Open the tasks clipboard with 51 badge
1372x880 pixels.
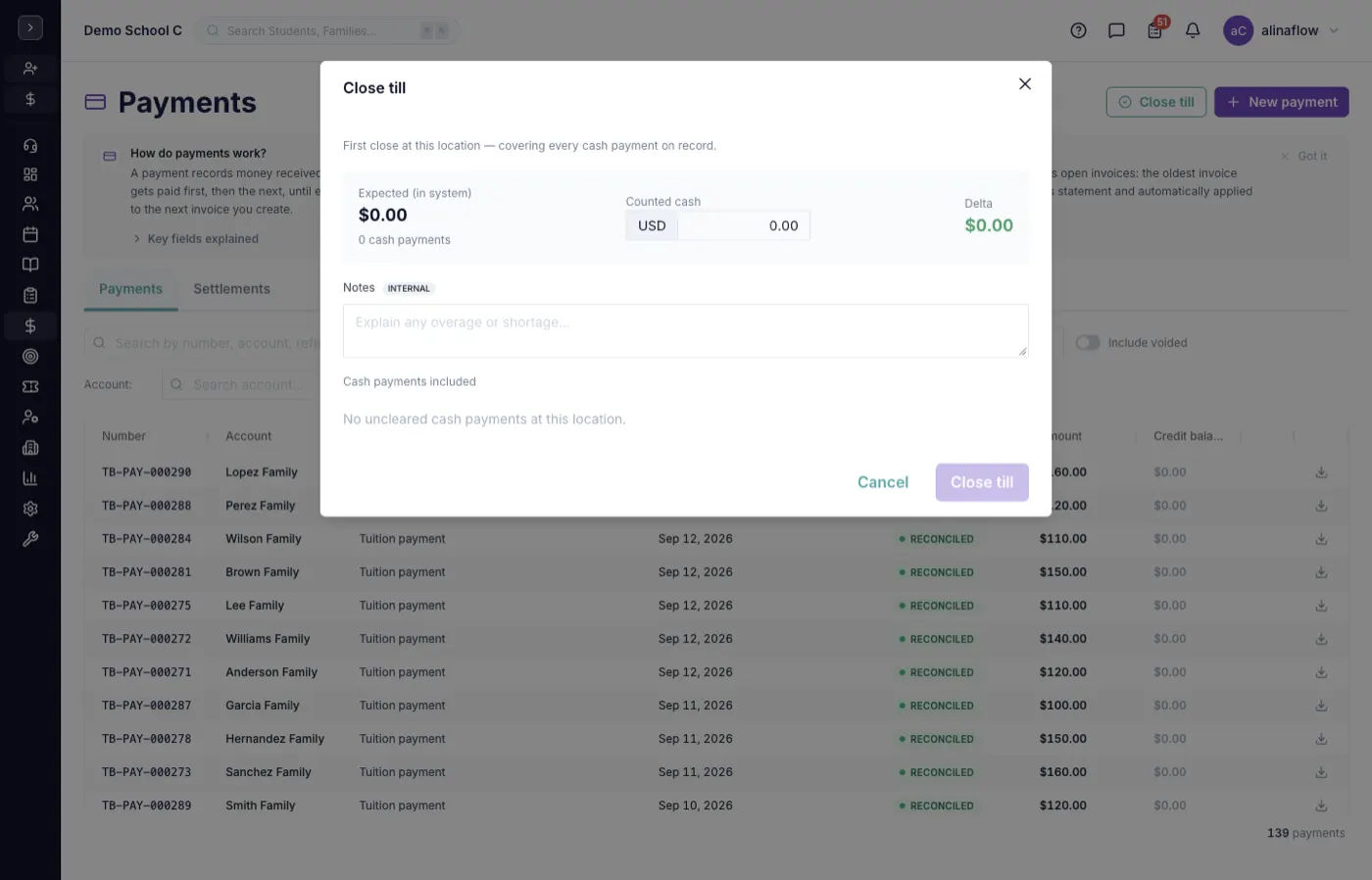click(1154, 30)
